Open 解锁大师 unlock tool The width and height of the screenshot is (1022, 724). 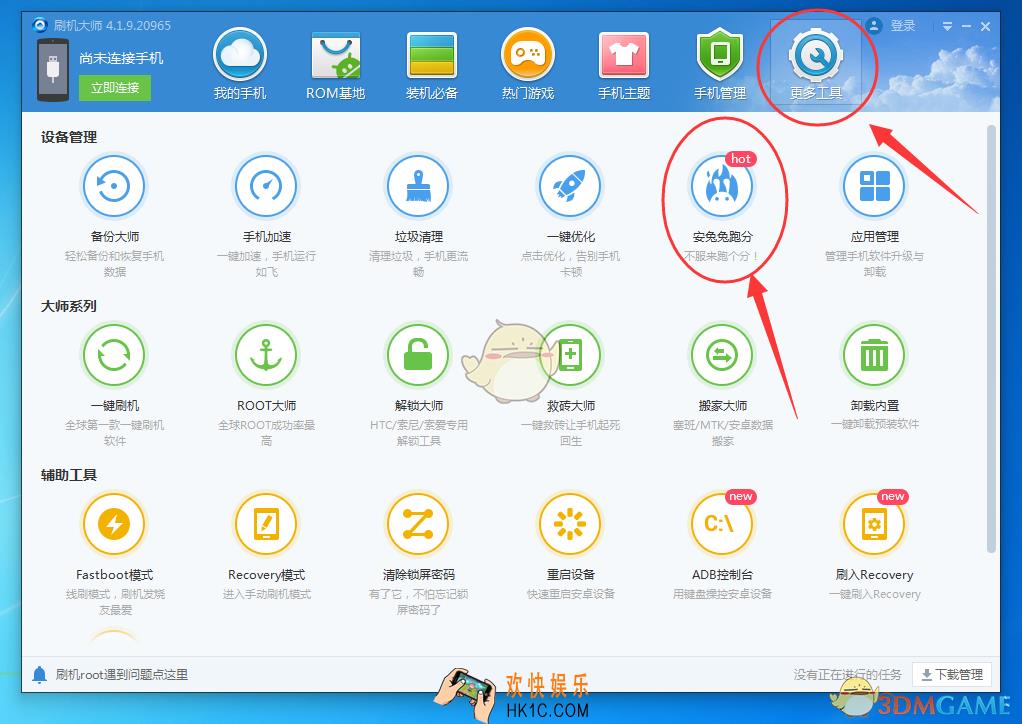click(x=418, y=355)
